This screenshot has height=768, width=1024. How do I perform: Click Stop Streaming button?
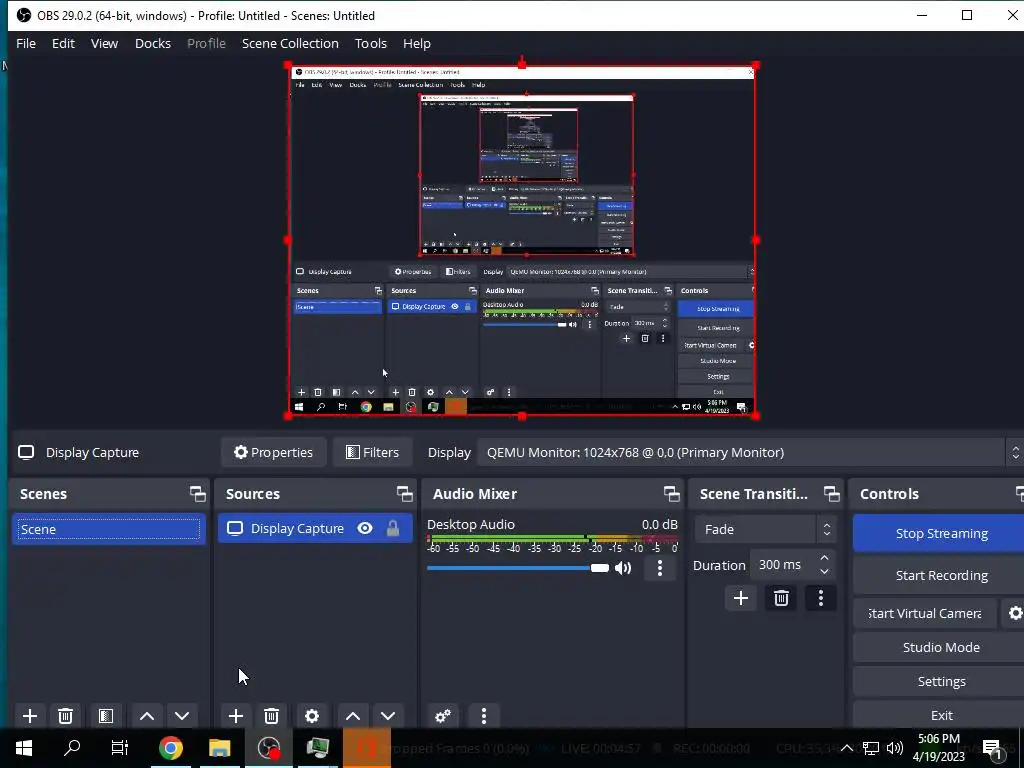tap(938, 533)
